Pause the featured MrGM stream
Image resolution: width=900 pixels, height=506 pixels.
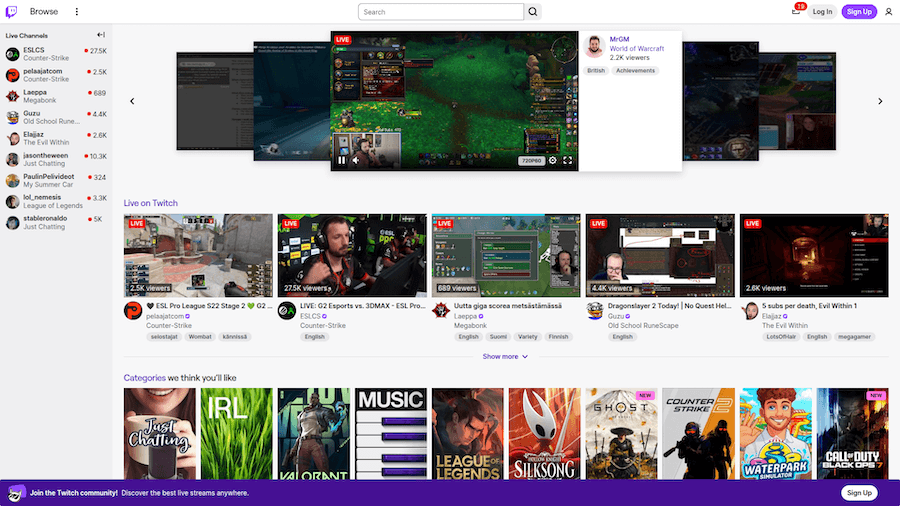(x=342, y=160)
